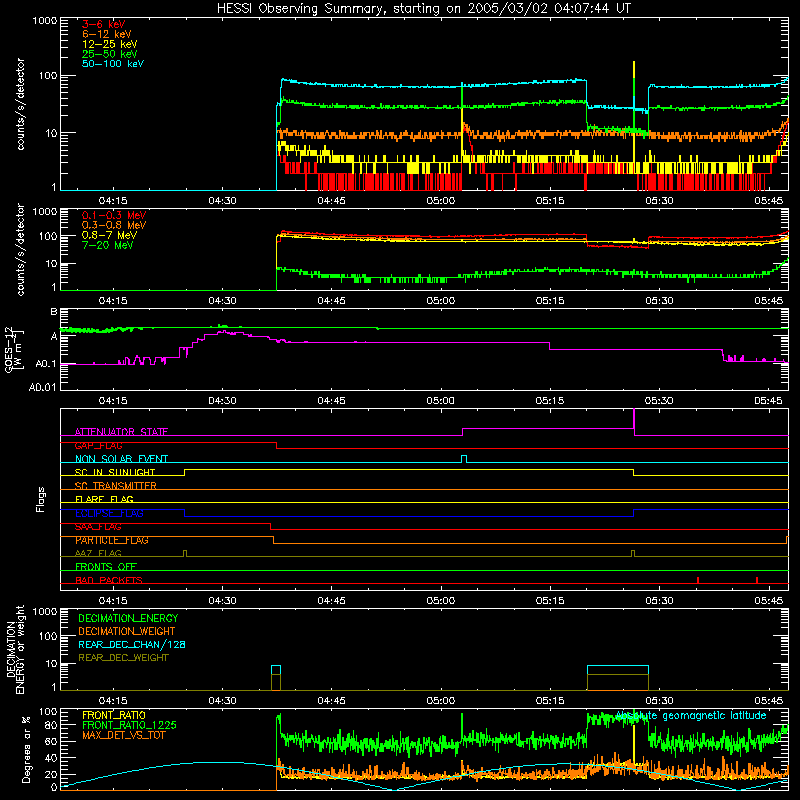Select the red 3-6 keV legend label
The width and height of the screenshot is (800, 800).
(103, 24)
